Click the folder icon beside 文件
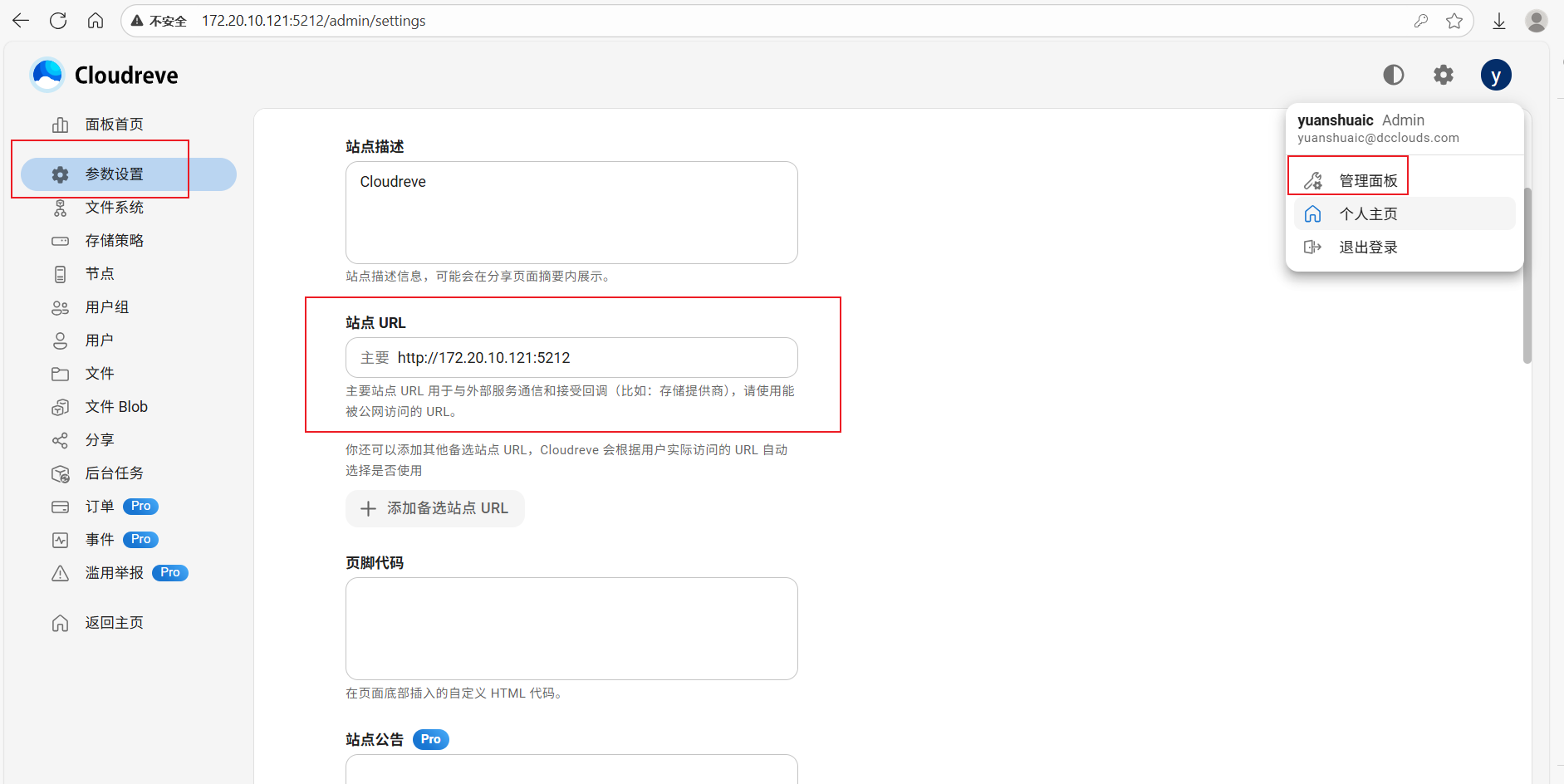Viewport: 1564px width, 784px height. pos(61,374)
